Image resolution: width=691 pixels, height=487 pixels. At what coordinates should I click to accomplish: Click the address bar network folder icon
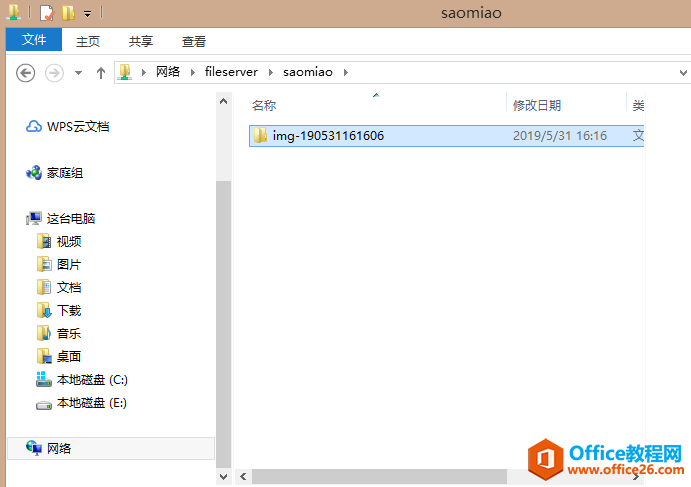point(126,72)
